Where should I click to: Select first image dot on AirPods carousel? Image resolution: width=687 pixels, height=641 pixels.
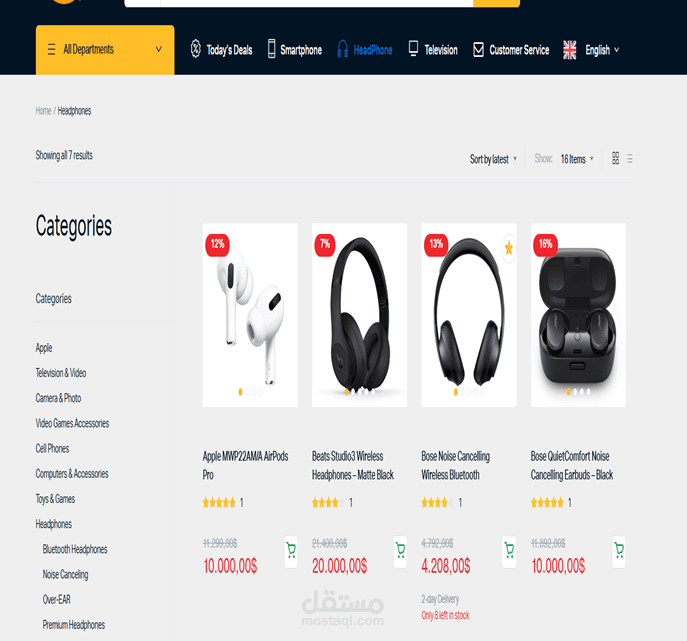click(240, 392)
